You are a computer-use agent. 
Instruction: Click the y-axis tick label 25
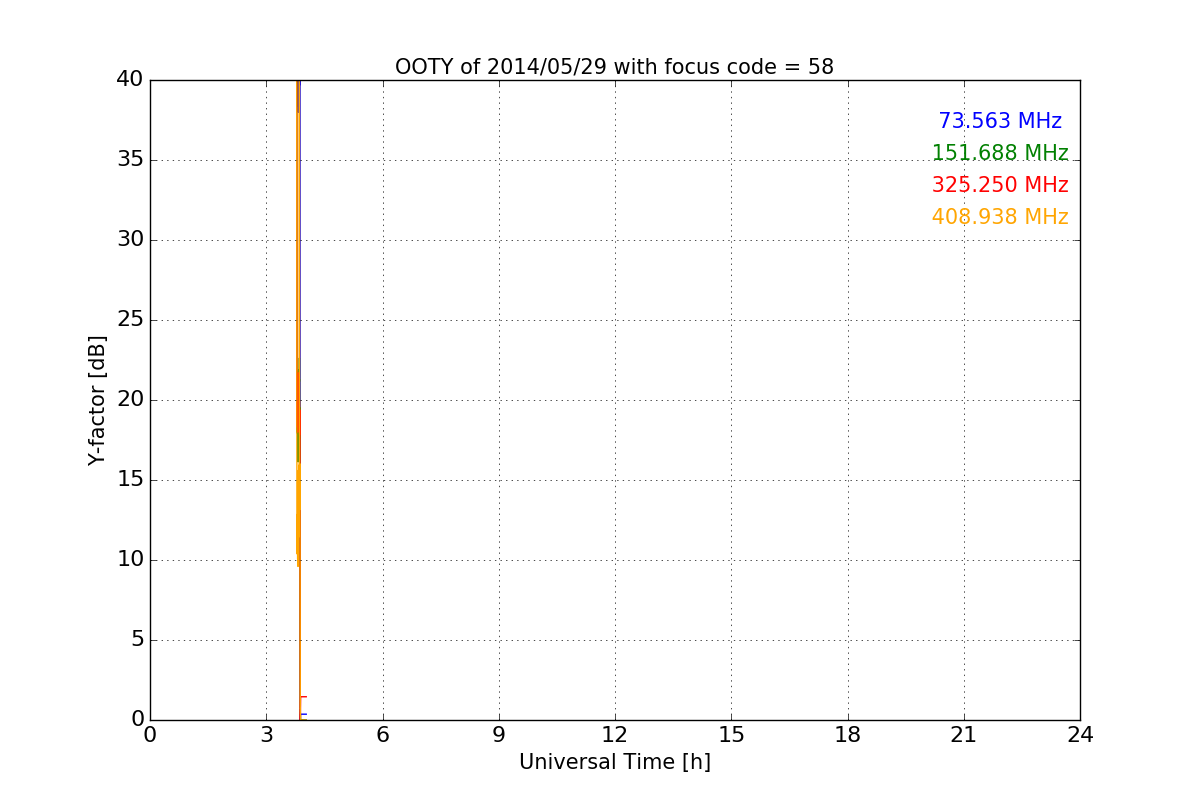(130, 319)
